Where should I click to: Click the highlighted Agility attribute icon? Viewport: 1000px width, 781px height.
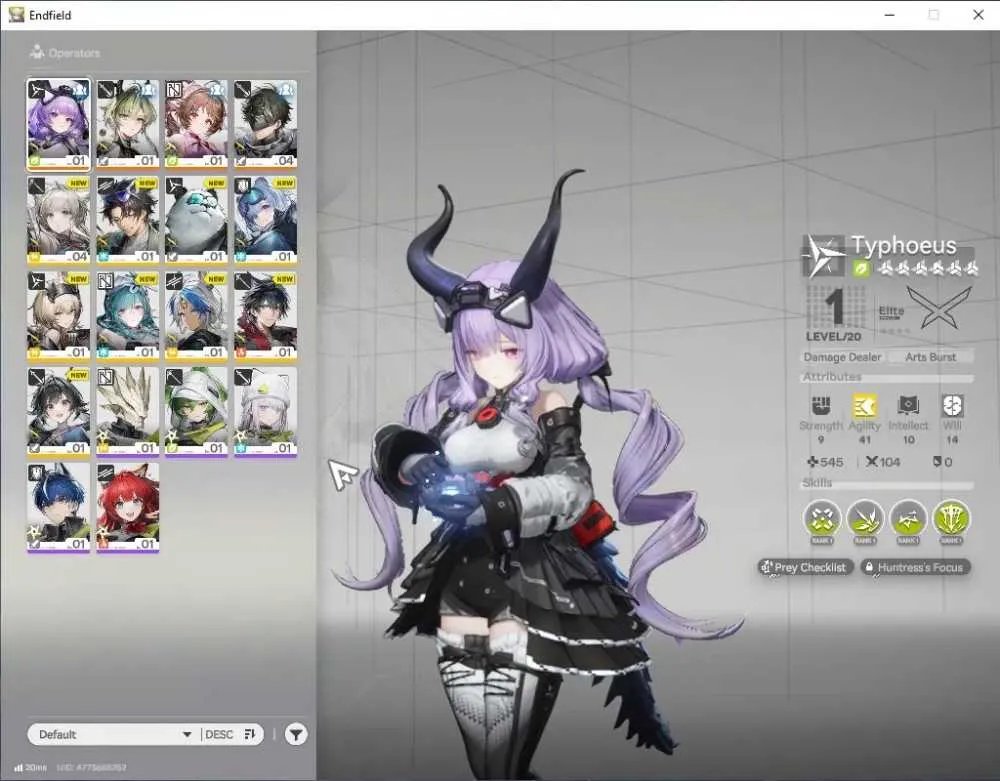864,405
